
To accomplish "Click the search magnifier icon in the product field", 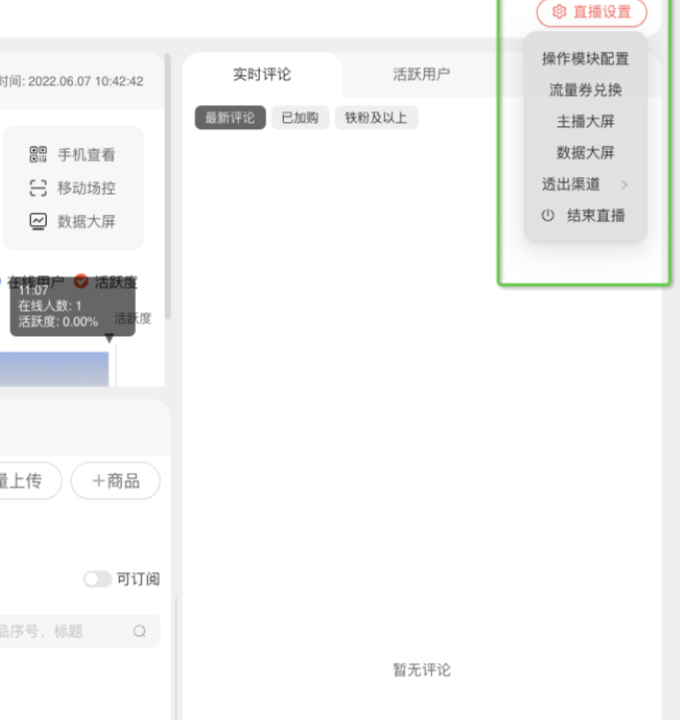I will coord(140,631).
